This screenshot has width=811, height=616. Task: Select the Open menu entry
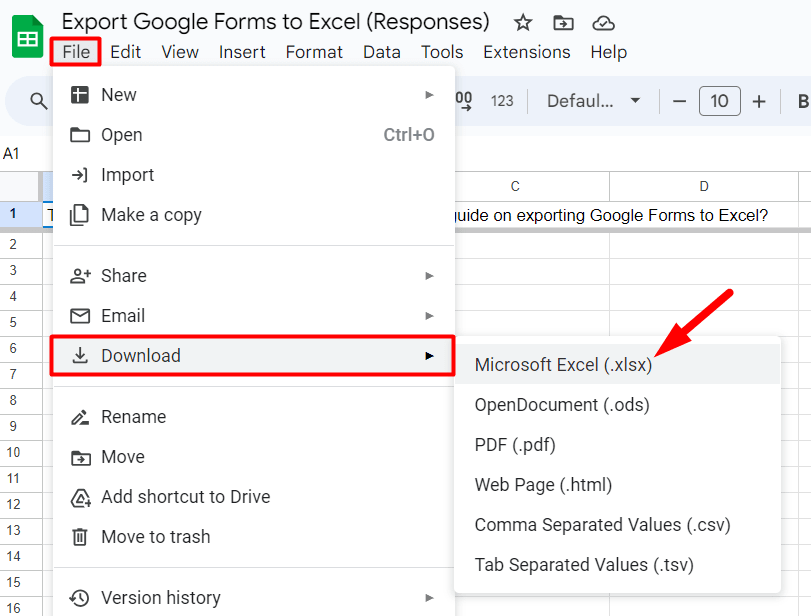pyautogui.click(x=253, y=134)
